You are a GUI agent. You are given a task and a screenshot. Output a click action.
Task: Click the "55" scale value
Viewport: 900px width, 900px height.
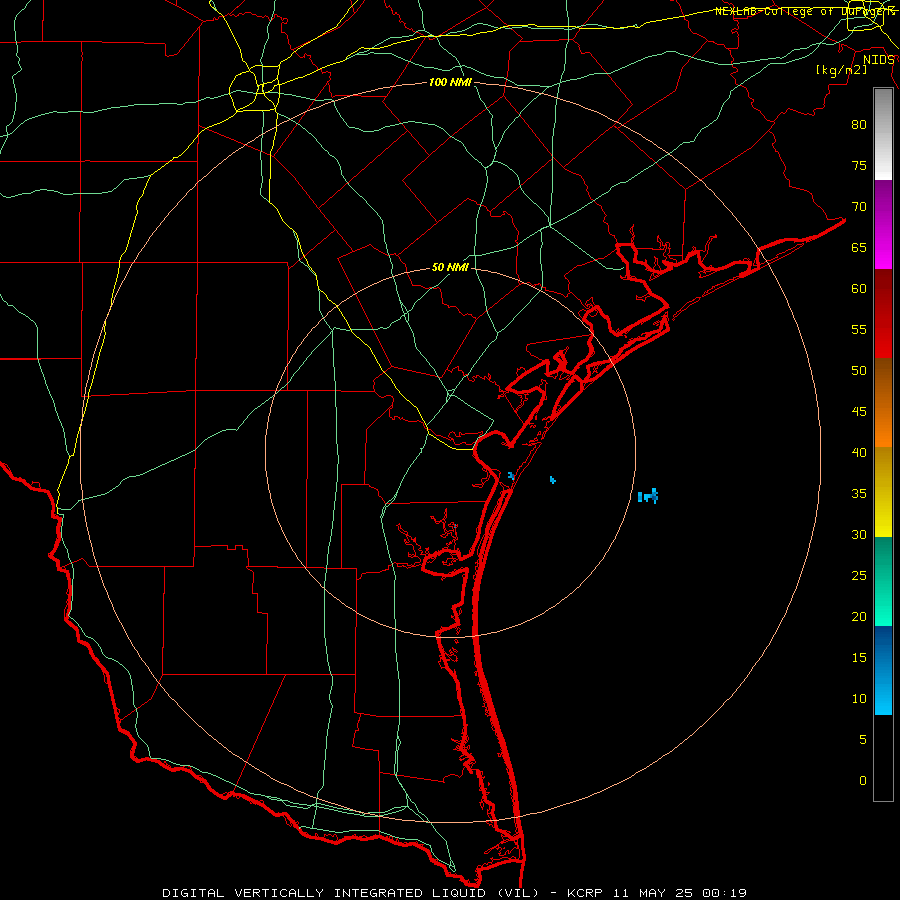click(x=859, y=329)
